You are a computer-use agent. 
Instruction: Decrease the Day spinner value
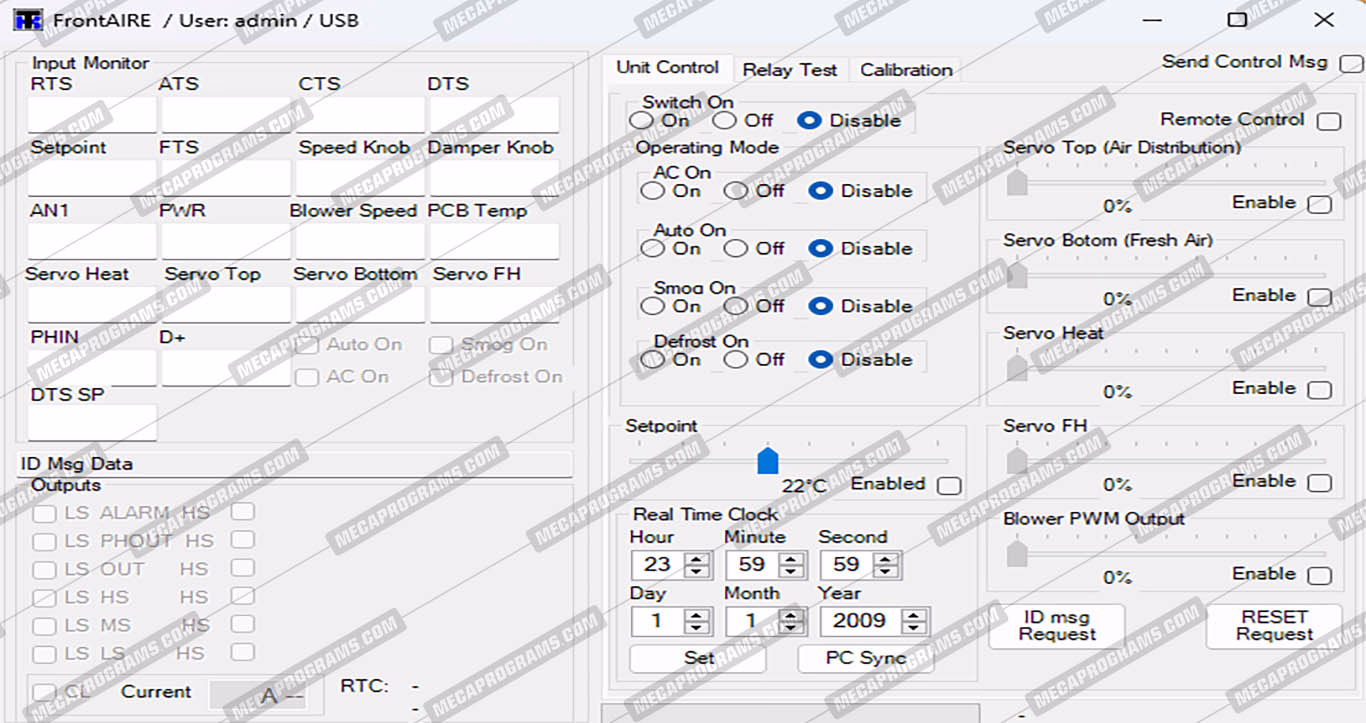[697, 628]
